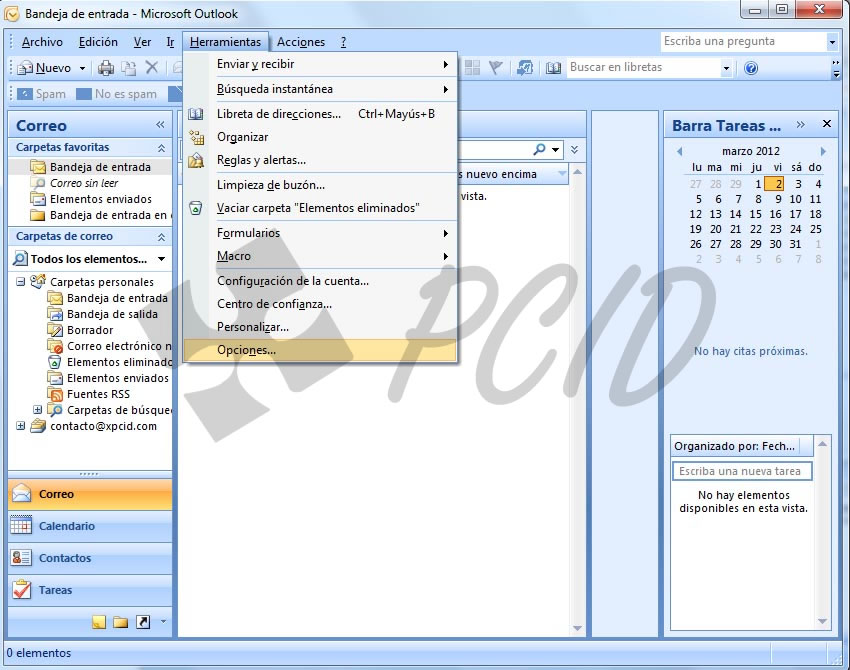
Task: Click the Folder List icon in navigation footer
Action: coord(120,622)
